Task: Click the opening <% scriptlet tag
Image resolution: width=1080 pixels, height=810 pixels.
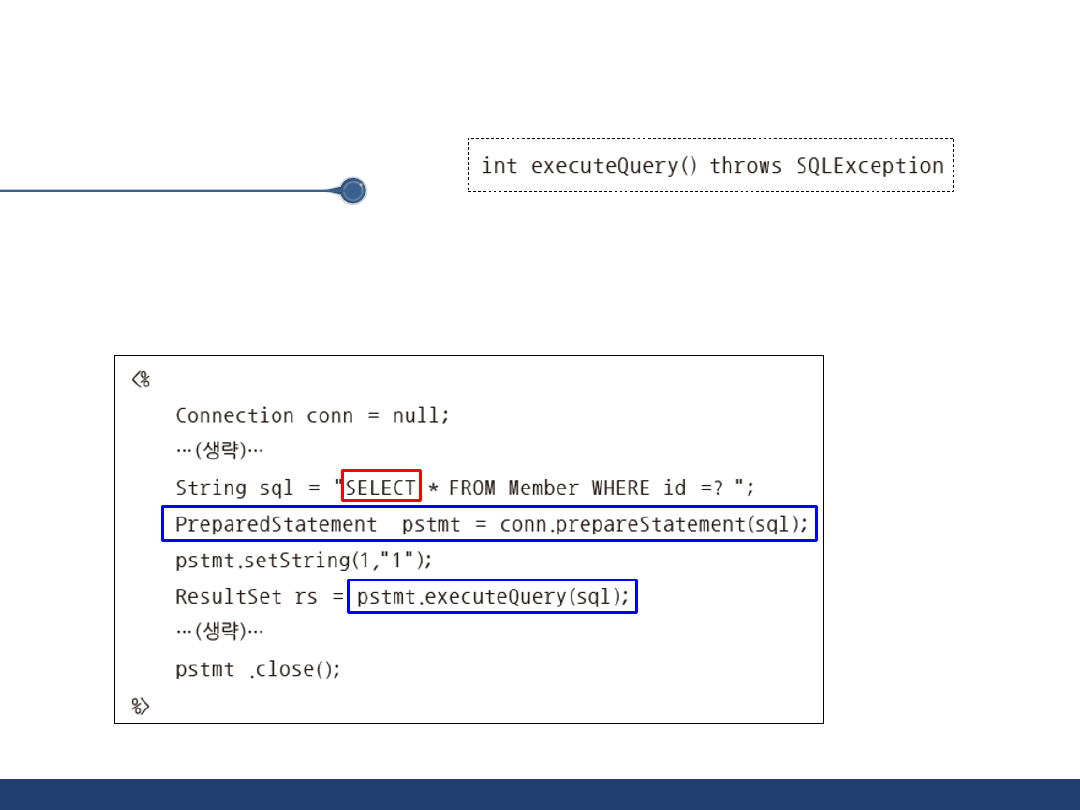Action: [x=141, y=379]
